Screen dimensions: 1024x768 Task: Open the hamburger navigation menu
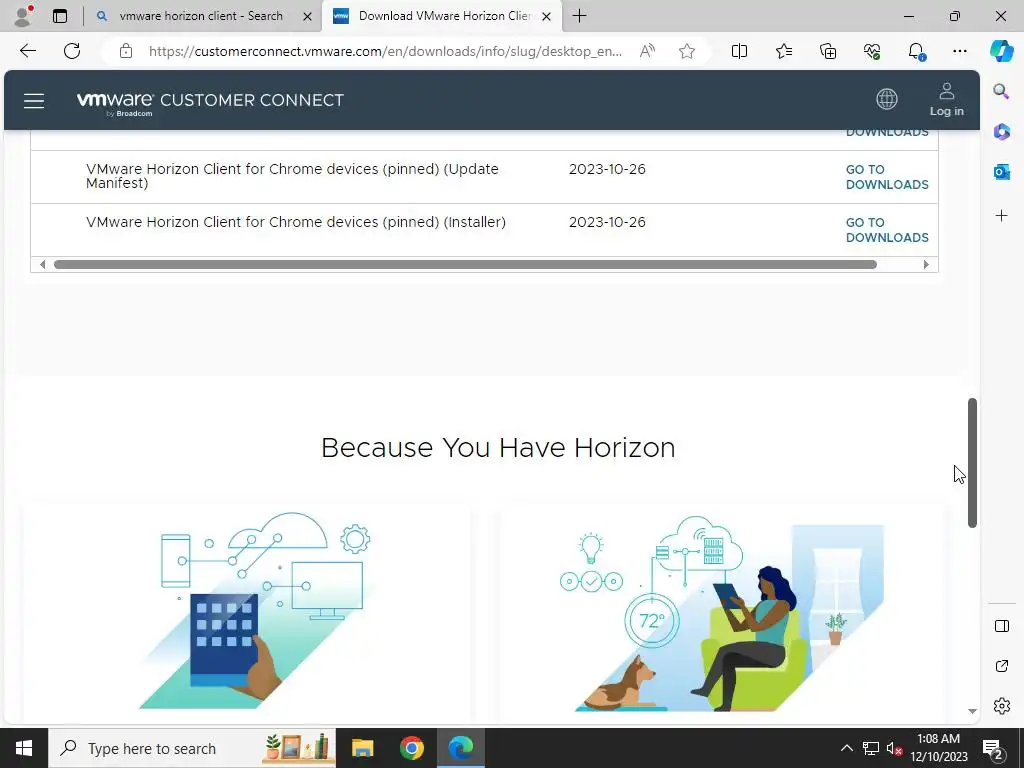(x=34, y=101)
